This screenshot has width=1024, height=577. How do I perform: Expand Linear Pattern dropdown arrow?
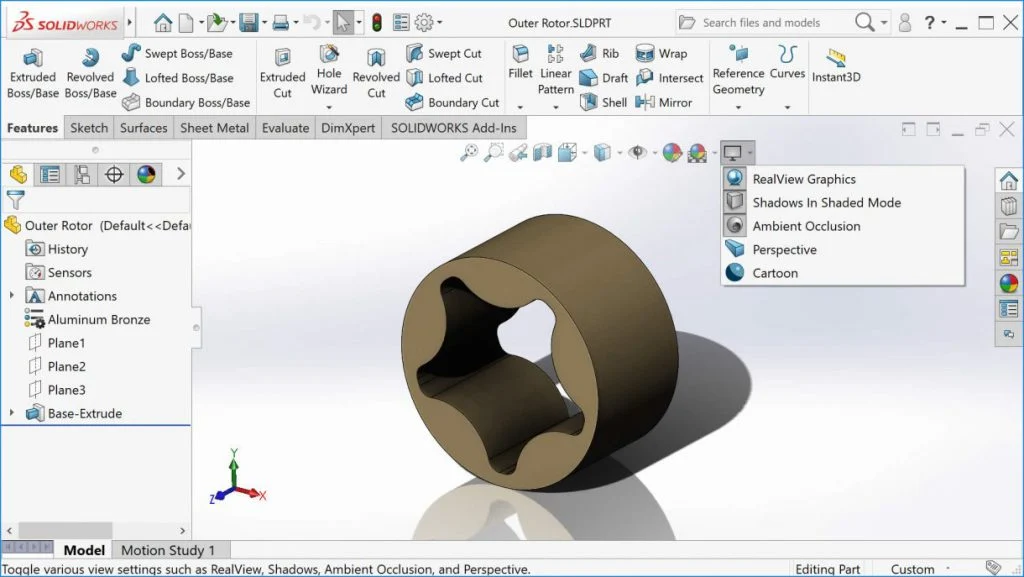pyautogui.click(x=556, y=107)
